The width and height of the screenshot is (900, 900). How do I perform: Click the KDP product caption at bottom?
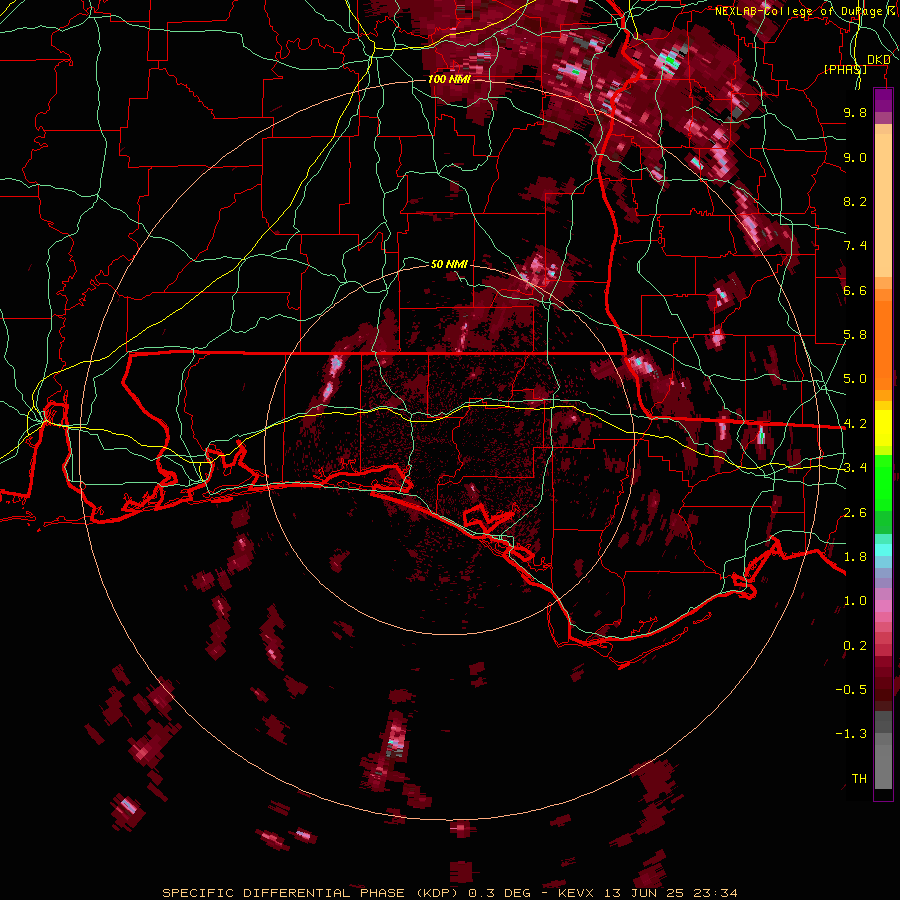pyautogui.click(x=449, y=893)
